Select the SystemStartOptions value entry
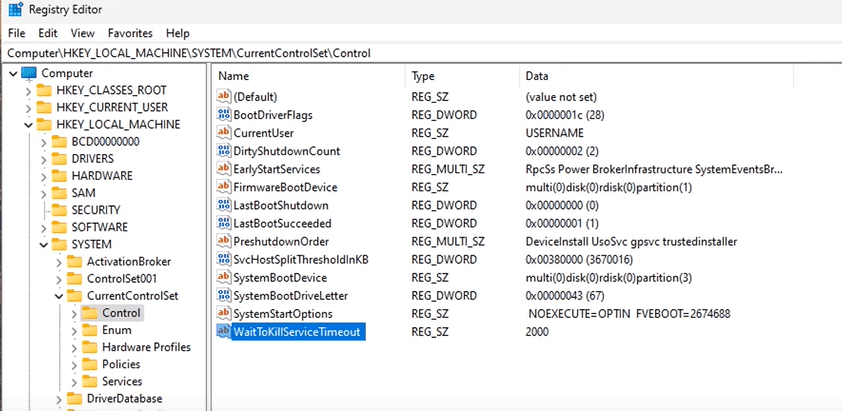The width and height of the screenshot is (842, 411). [x=285, y=313]
